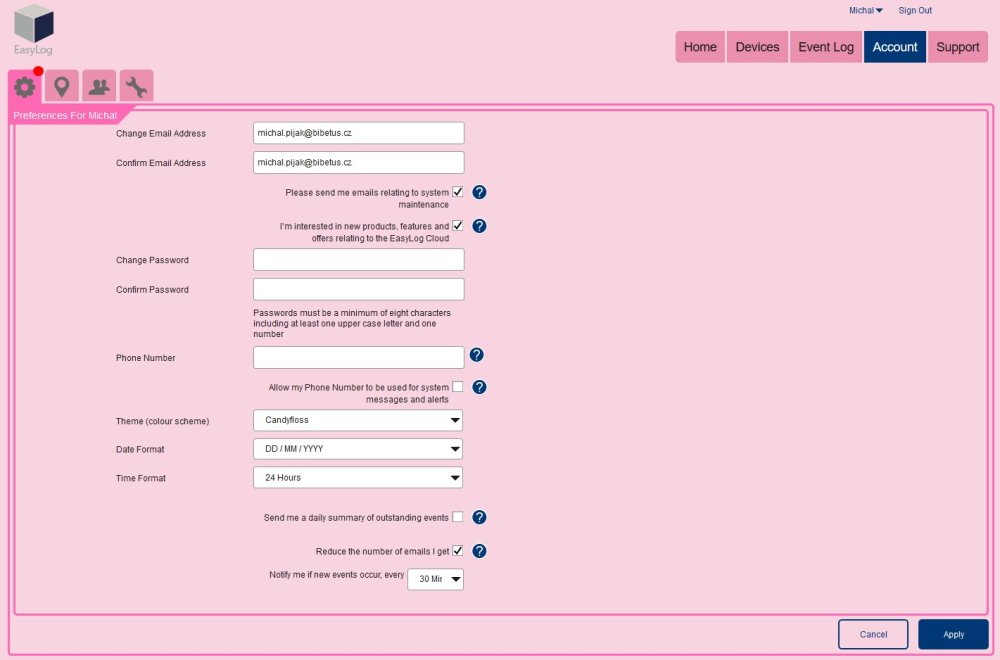Show help for reducing number of emails
This screenshot has height=660, width=1000.
[479, 551]
